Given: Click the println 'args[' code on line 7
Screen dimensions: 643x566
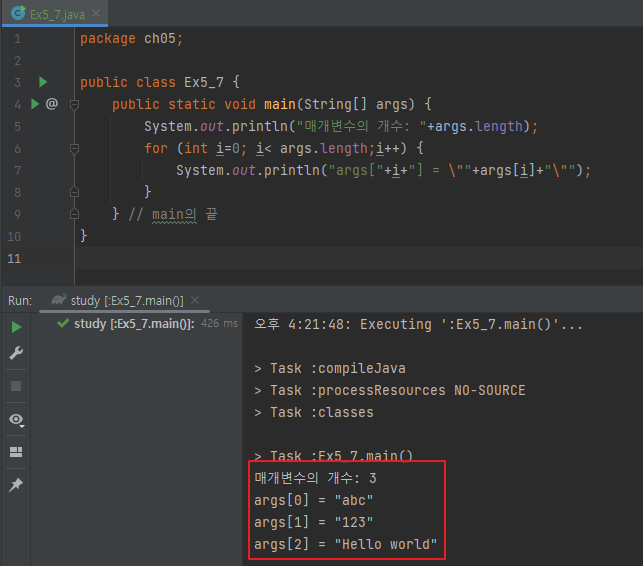Looking at the screenshot, I should 383,170.
